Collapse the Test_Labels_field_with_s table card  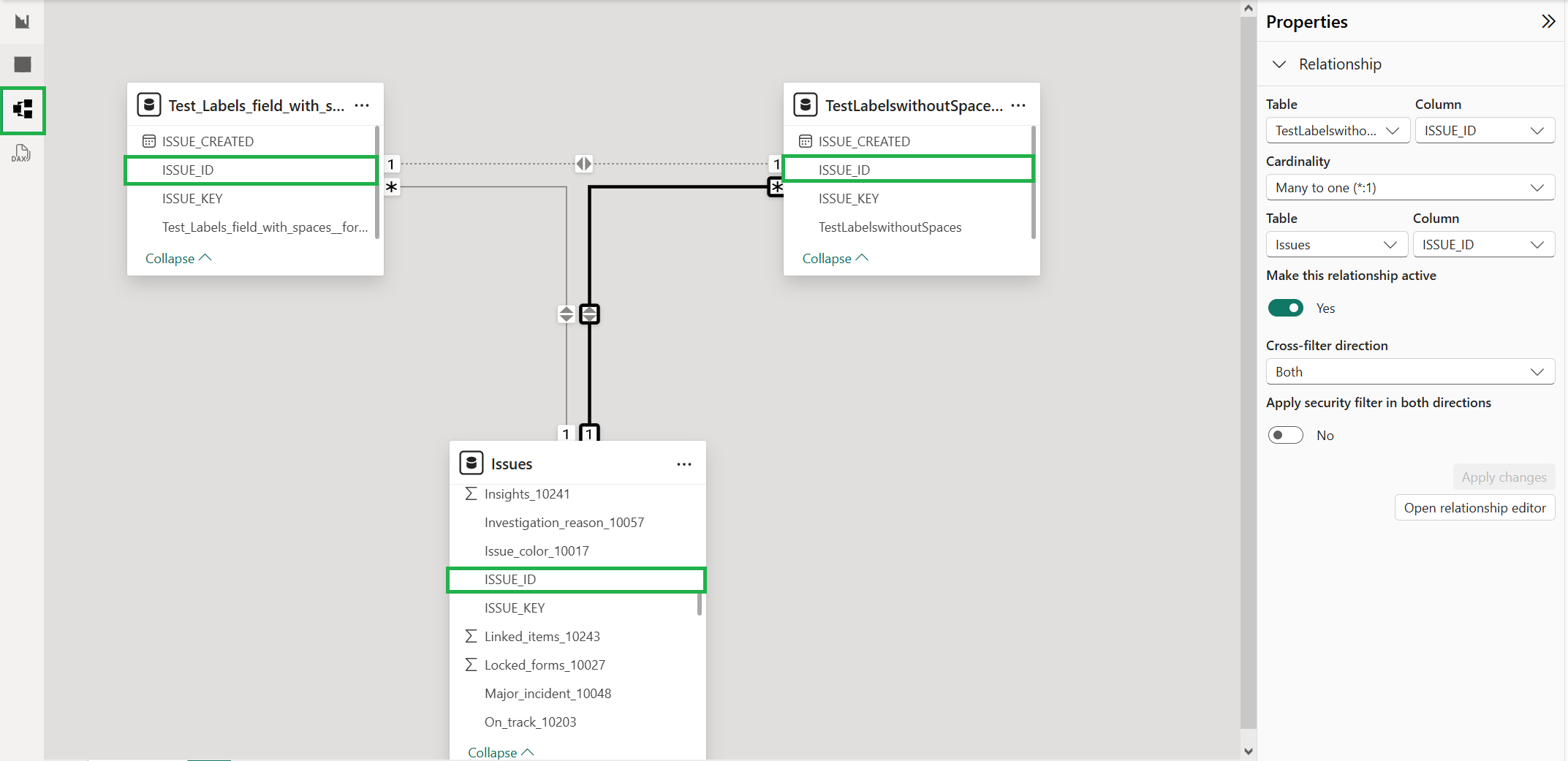click(178, 258)
